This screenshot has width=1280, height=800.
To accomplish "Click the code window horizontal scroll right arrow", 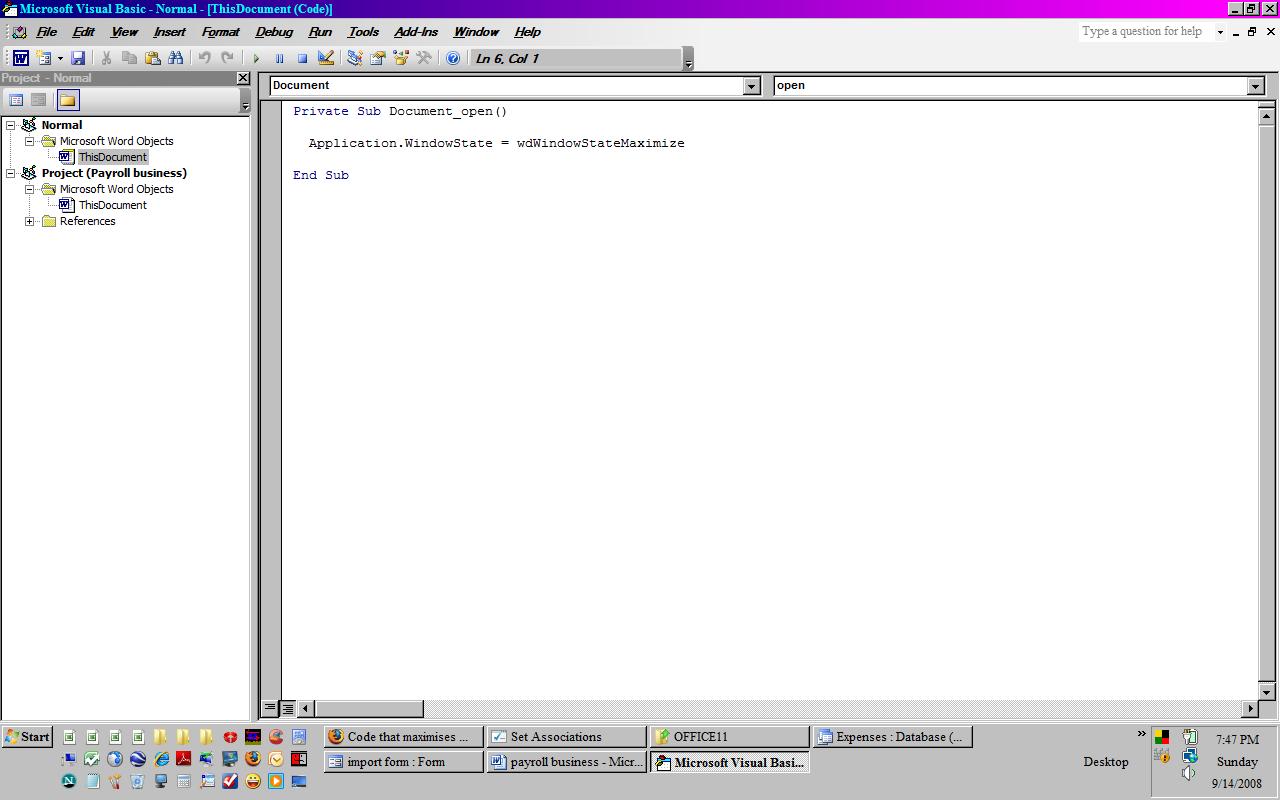I will pos(1250,709).
